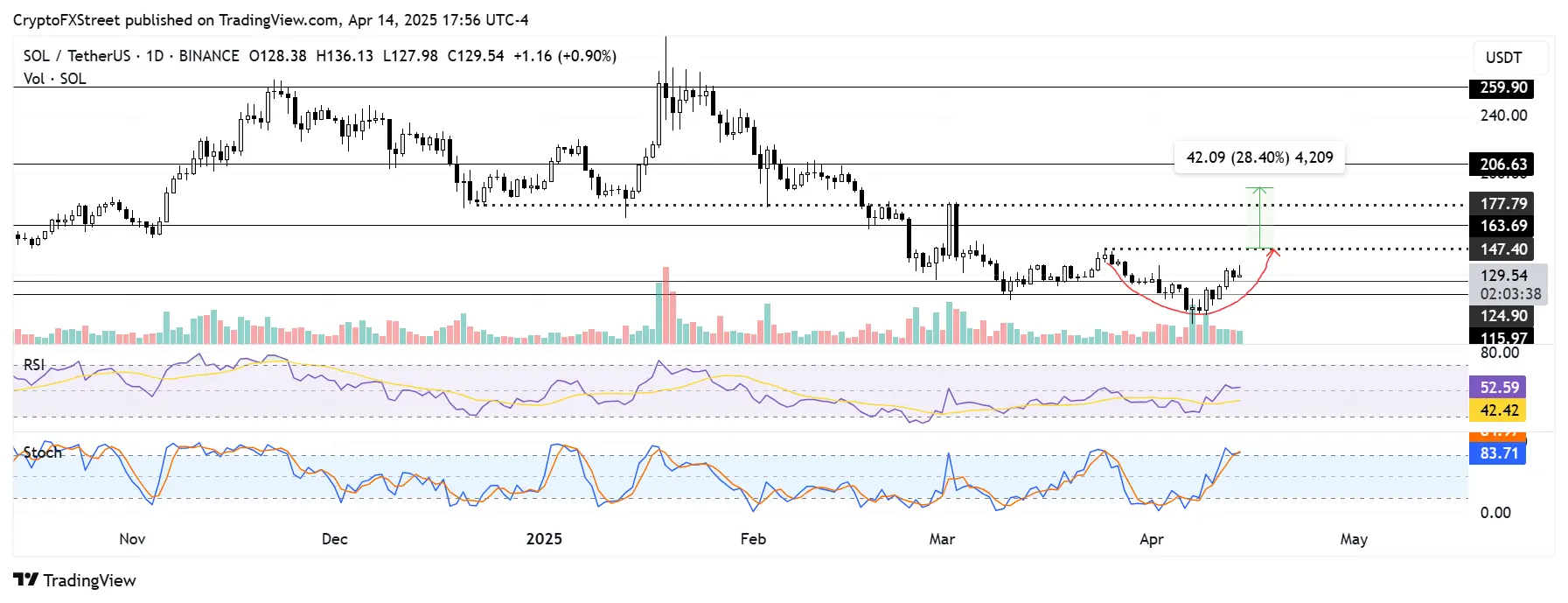The width and height of the screenshot is (1568, 603).
Task: Click the blue Stoch value 83.71
Action: click(1498, 453)
